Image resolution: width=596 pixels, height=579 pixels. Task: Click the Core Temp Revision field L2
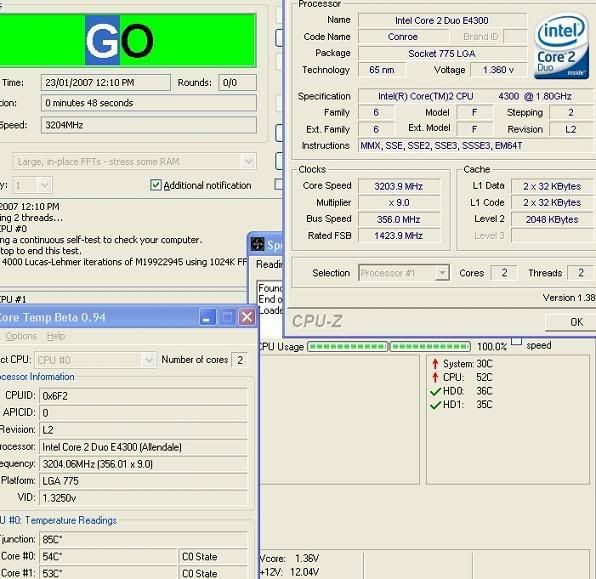(144, 430)
